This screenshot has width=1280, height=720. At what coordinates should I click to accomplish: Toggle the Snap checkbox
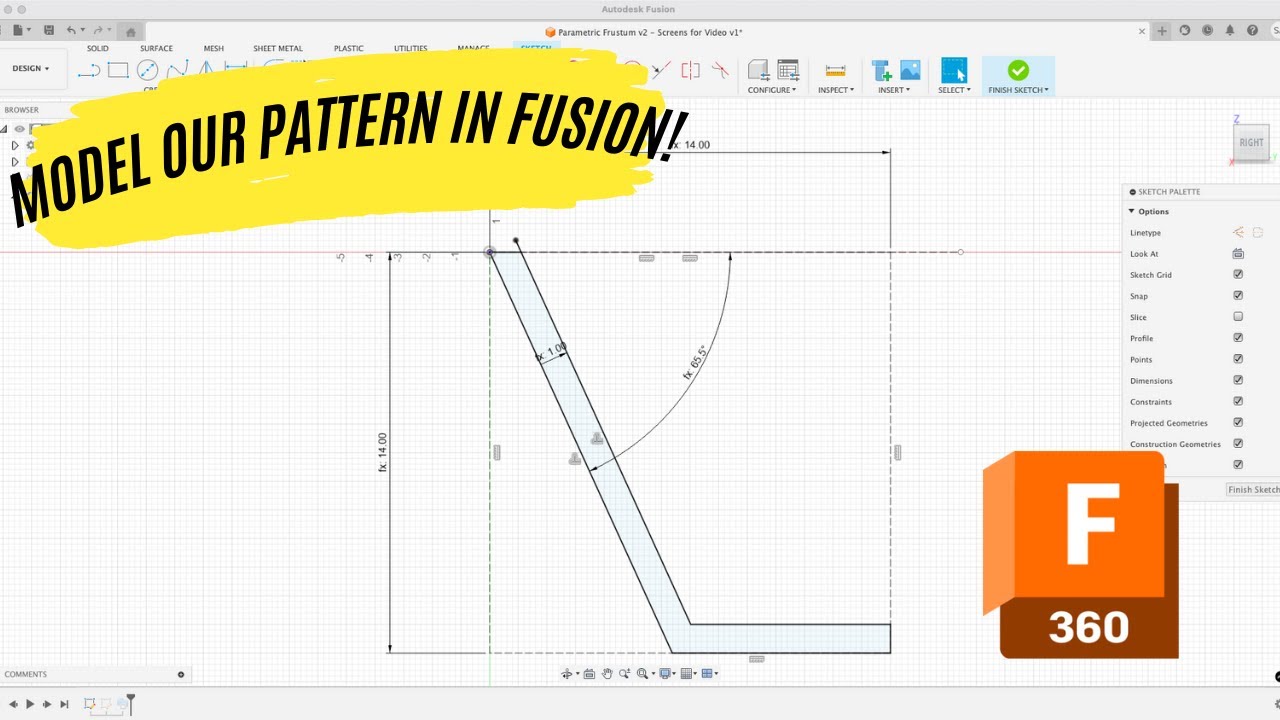1238,296
